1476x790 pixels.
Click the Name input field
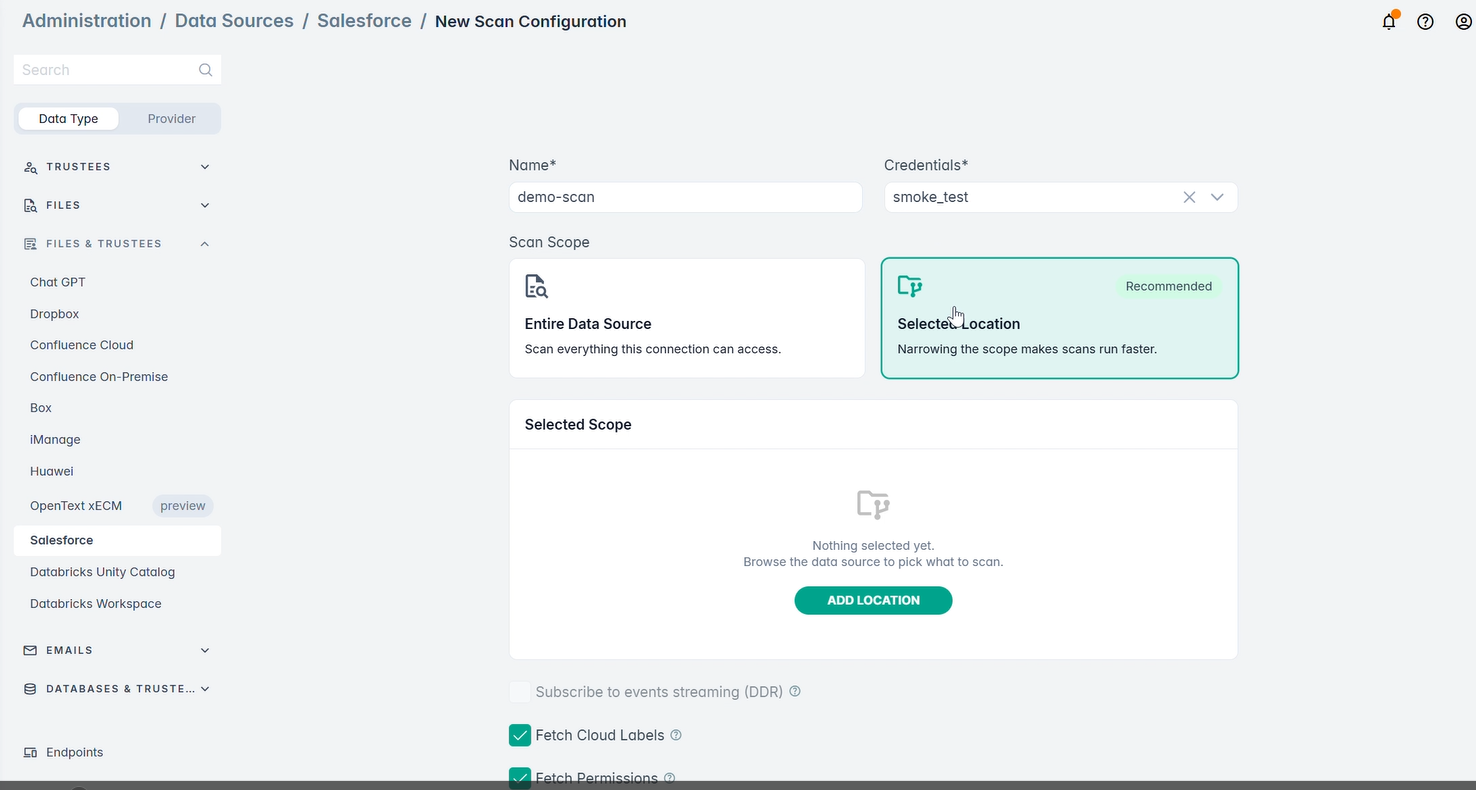coord(685,197)
